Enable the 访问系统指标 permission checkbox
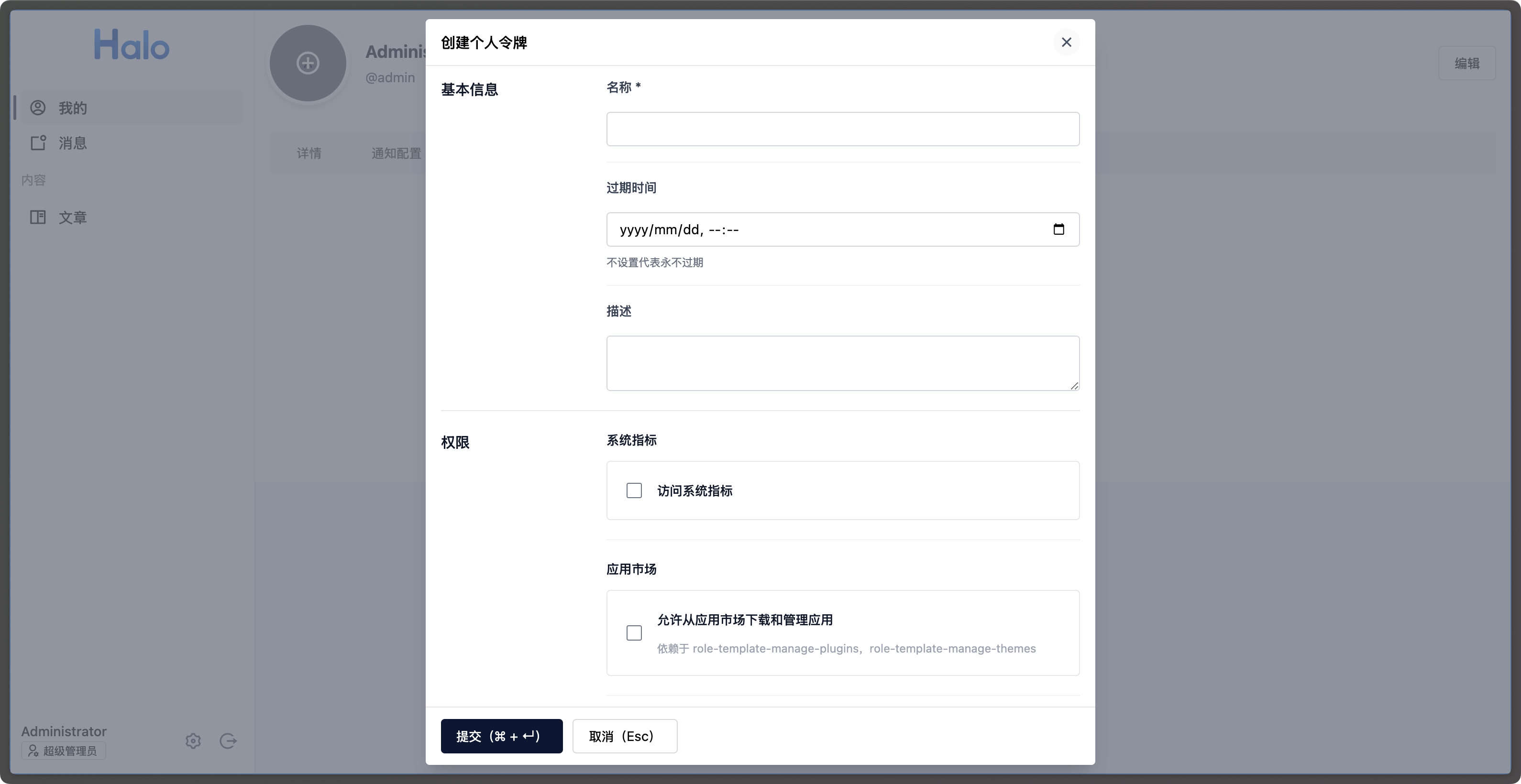Viewport: 1521px width, 784px height. point(634,490)
